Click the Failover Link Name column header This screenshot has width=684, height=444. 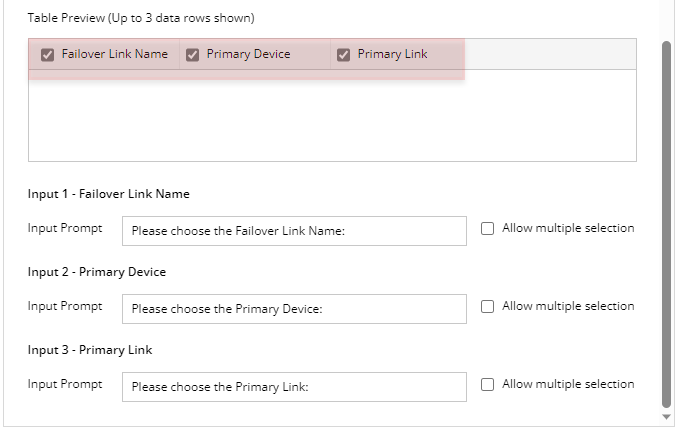pos(114,54)
